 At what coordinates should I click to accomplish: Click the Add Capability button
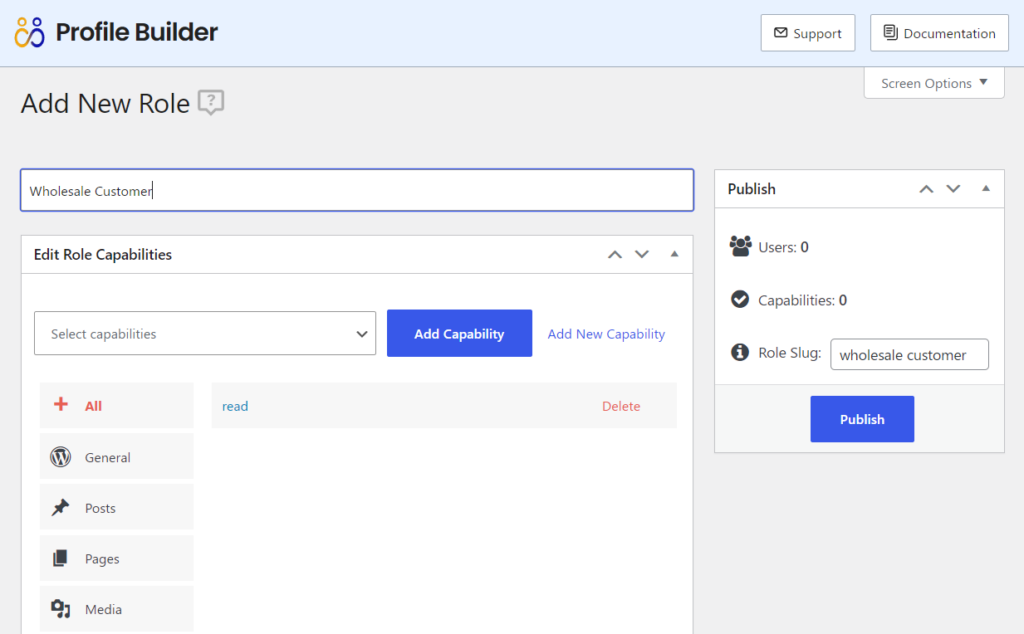coord(460,334)
